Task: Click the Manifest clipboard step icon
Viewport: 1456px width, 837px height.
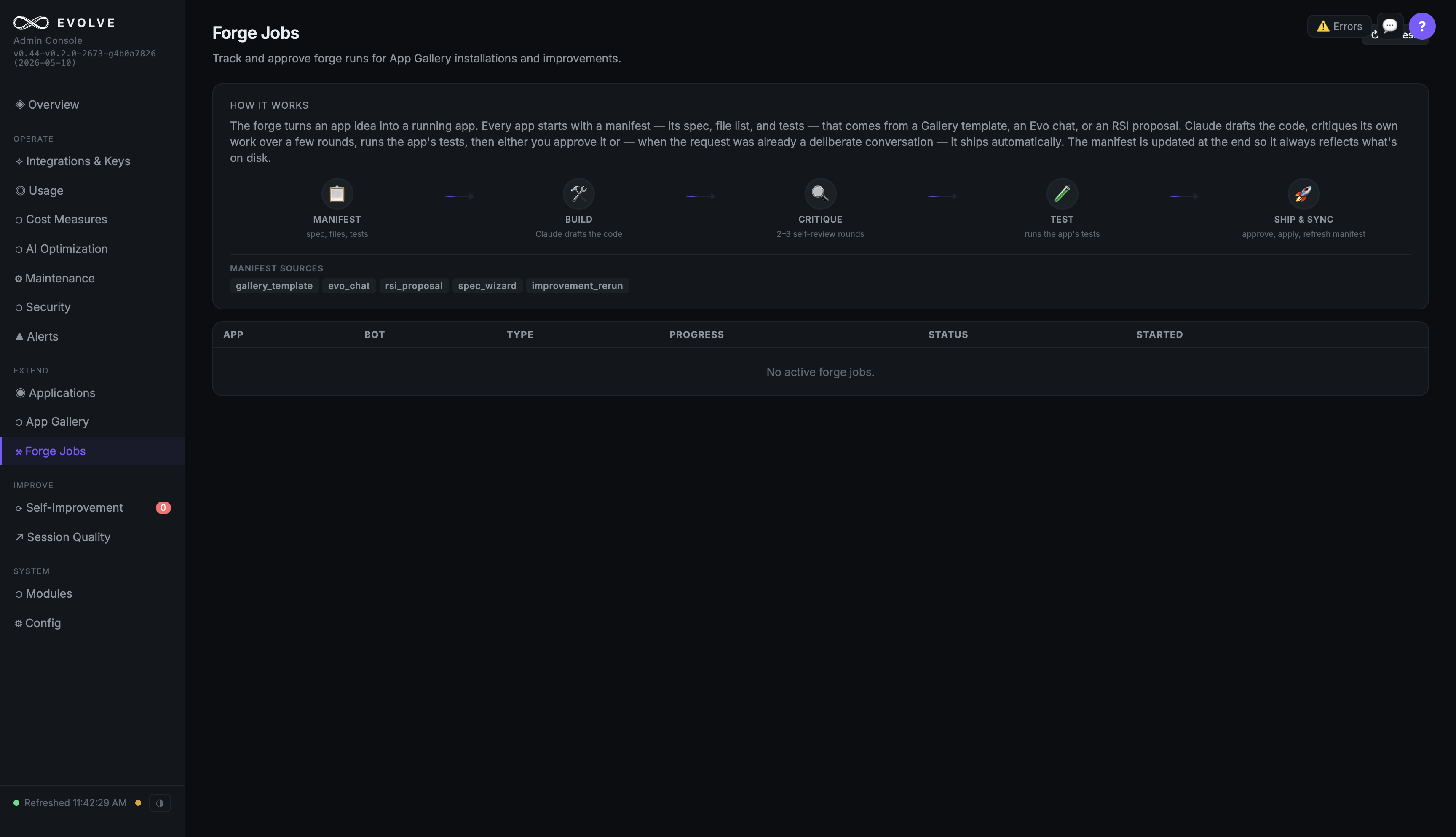Action: coord(337,194)
